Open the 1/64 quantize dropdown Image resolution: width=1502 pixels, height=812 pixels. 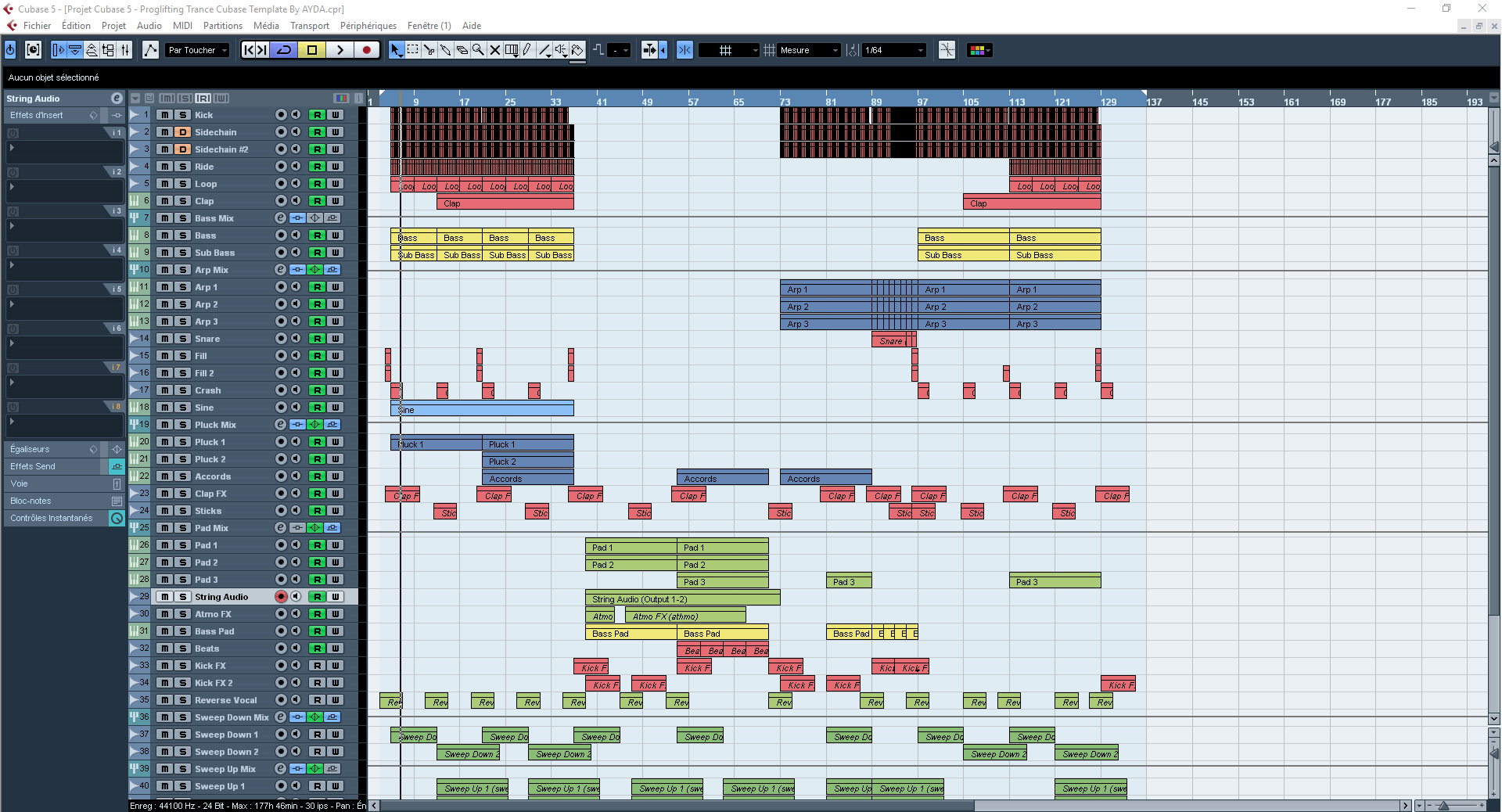click(894, 50)
